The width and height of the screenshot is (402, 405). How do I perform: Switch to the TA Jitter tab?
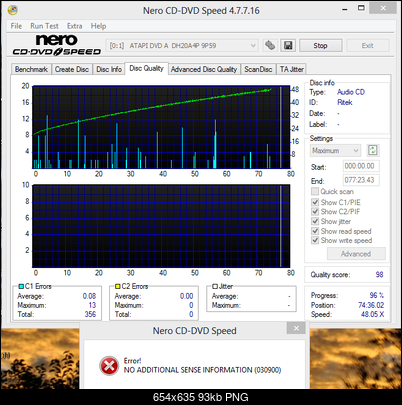click(292, 69)
